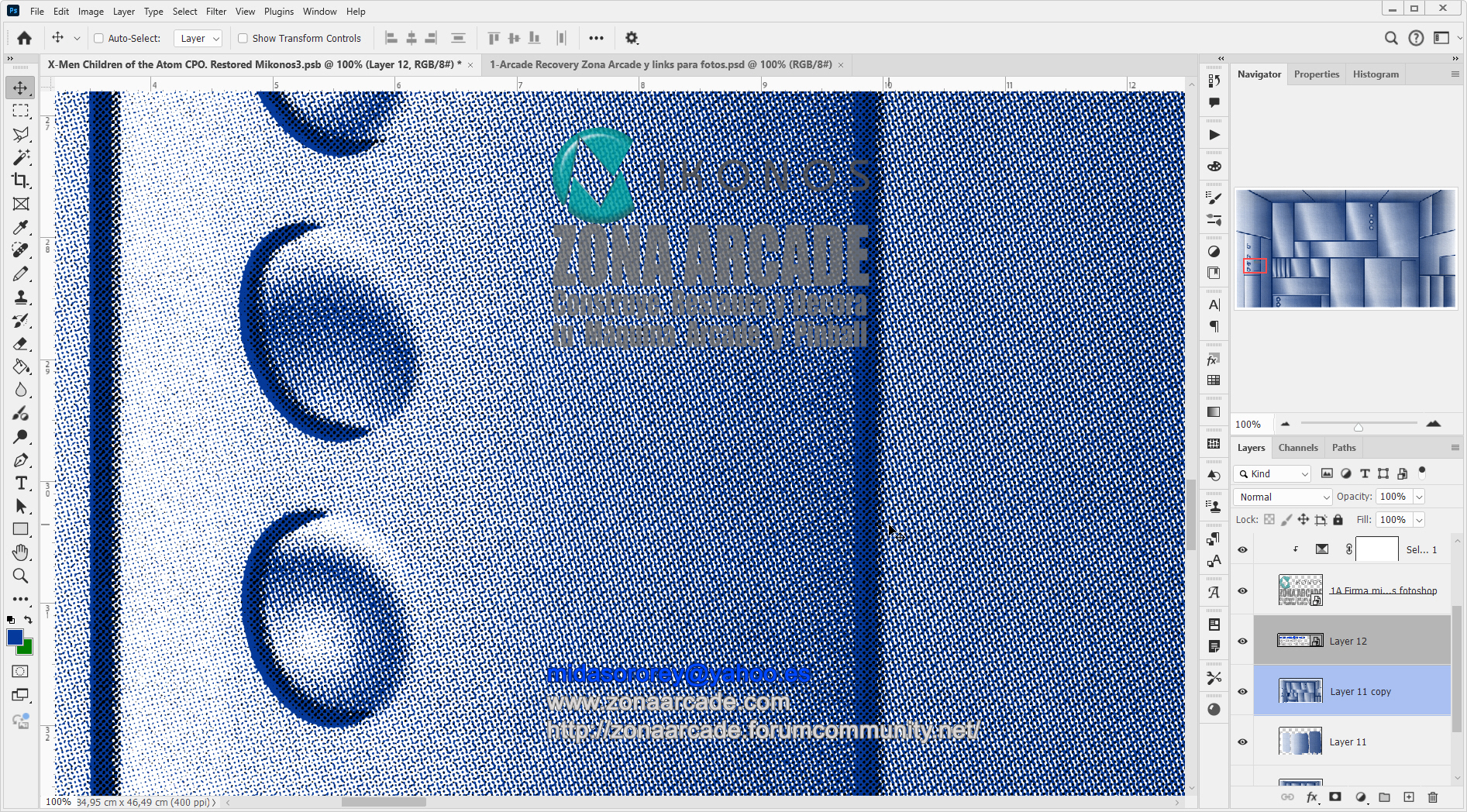Select the Hand tool
Image resolution: width=1467 pixels, height=812 pixels.
(21, 552)
